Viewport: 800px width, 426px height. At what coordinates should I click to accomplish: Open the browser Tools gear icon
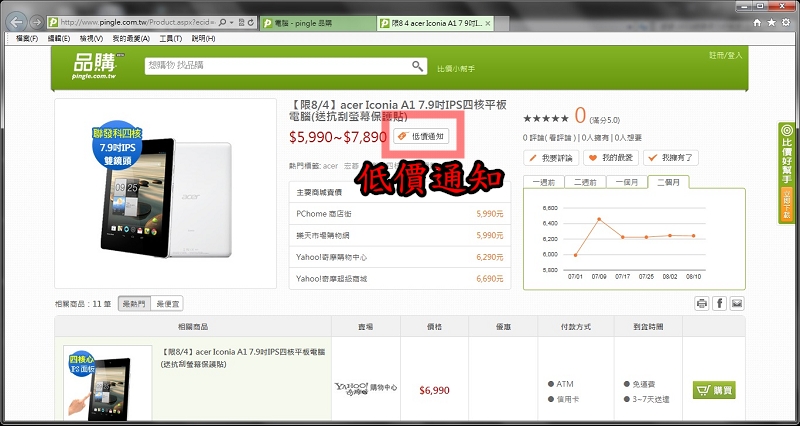point(787,22)
